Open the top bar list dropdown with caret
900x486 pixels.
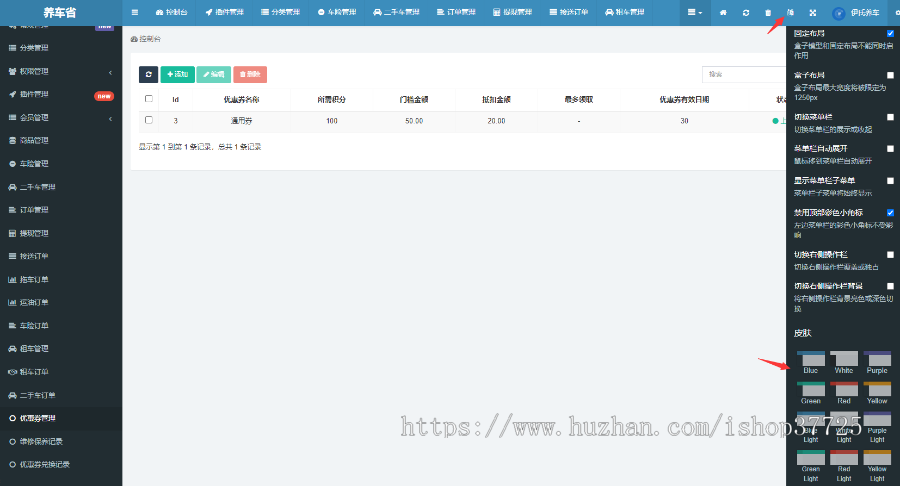pyautogui.click(x=695, y=12)
